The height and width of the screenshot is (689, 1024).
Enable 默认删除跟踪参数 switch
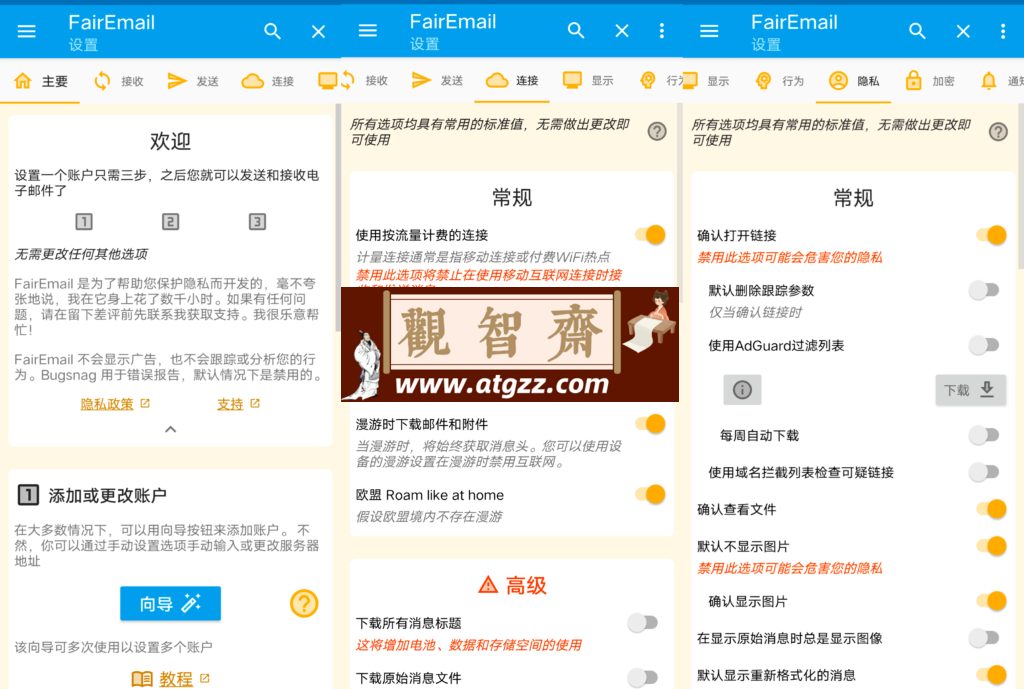984,290
